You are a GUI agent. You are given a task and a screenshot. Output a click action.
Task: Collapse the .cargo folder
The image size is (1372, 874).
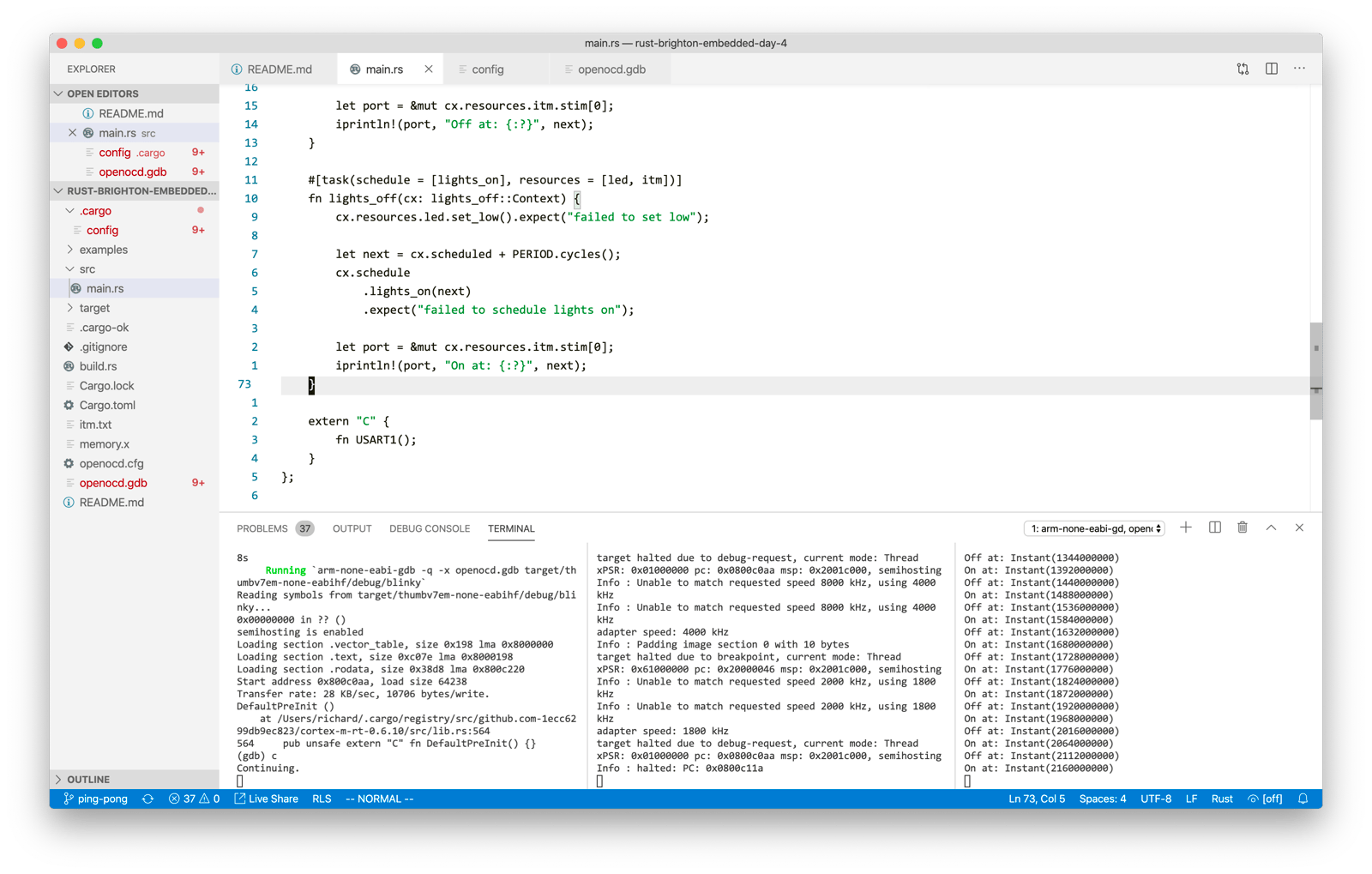(134, 211)
